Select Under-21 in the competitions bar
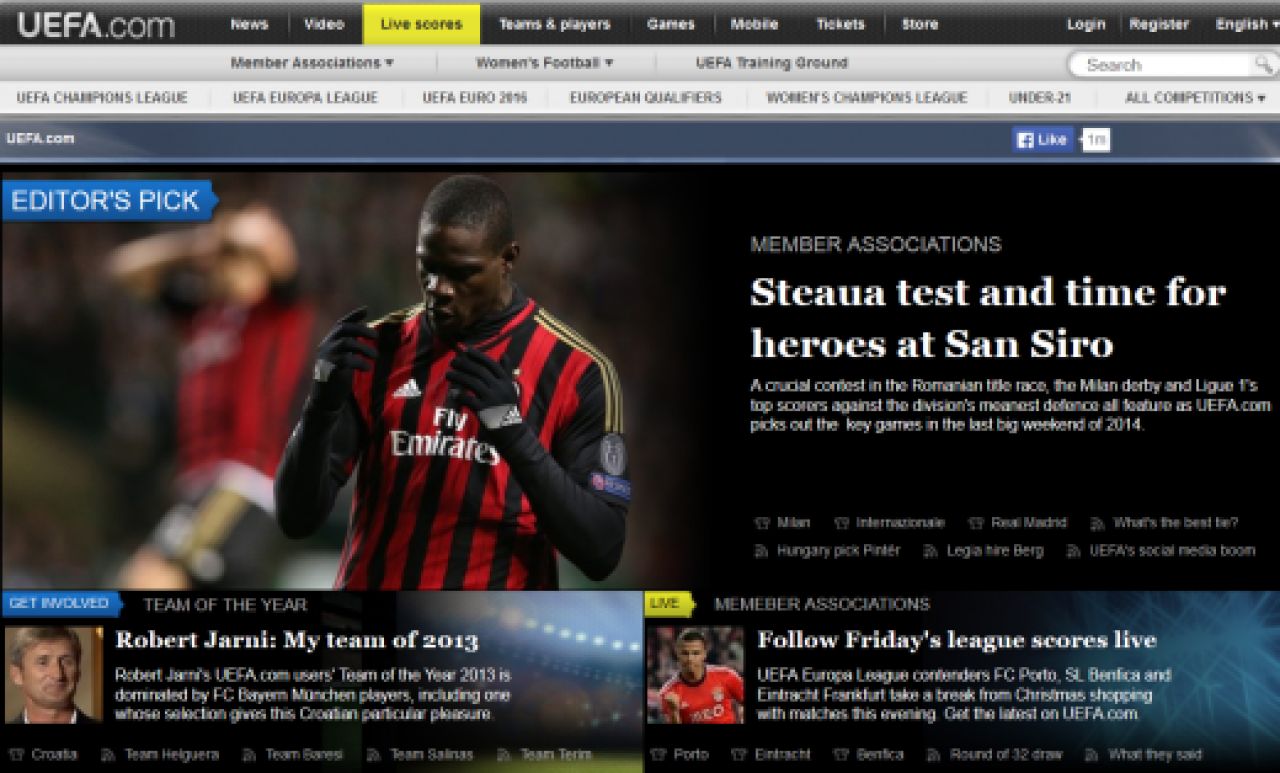The width and height of the screenshot is (1280, 773). pos(1039,98)
